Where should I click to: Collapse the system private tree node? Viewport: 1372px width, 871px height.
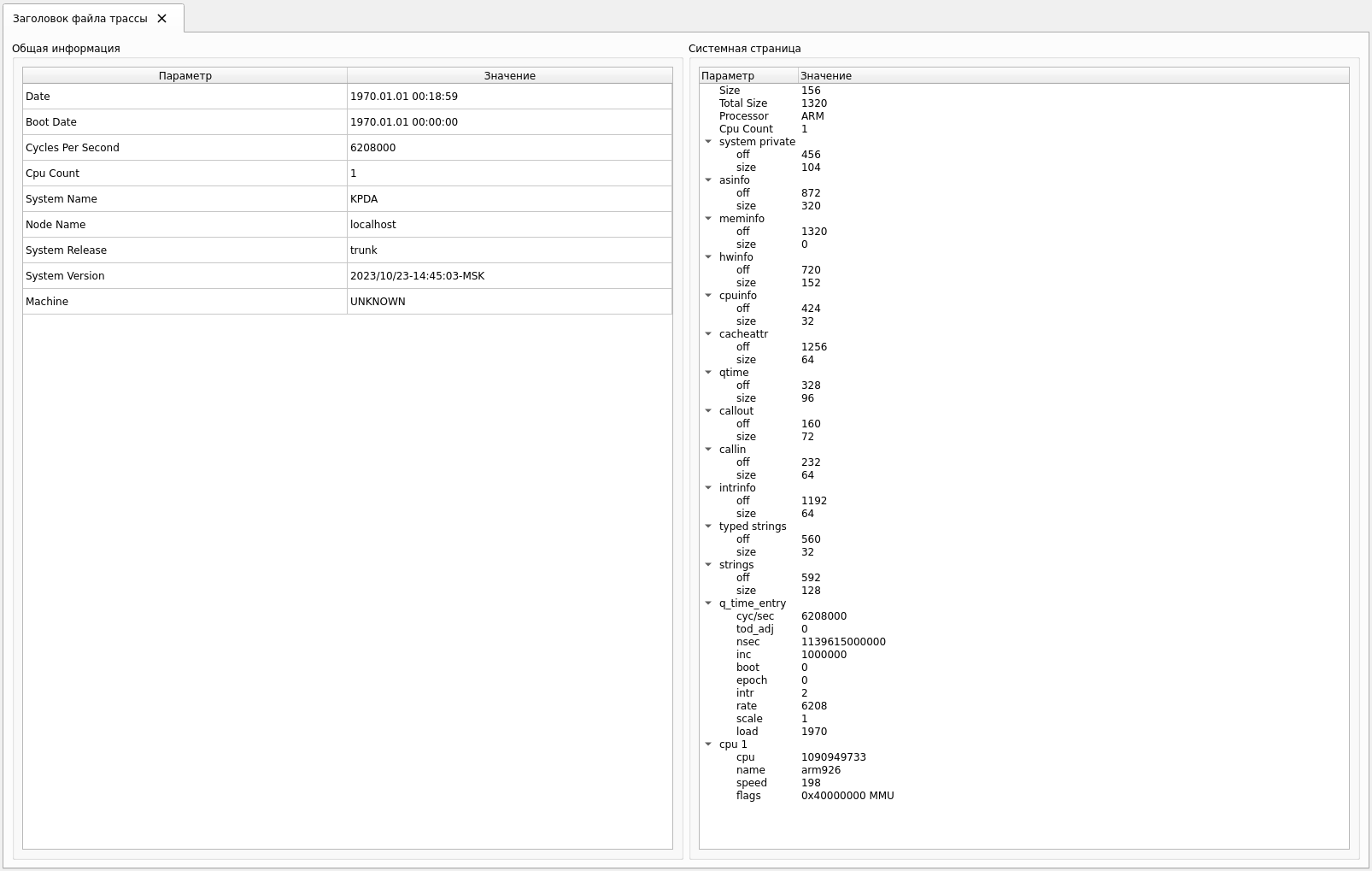click(x=708, y=142)
